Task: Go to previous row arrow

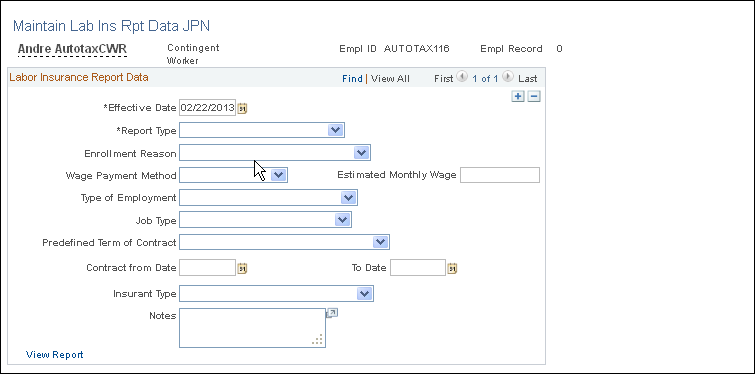Action: pos(462,77)
